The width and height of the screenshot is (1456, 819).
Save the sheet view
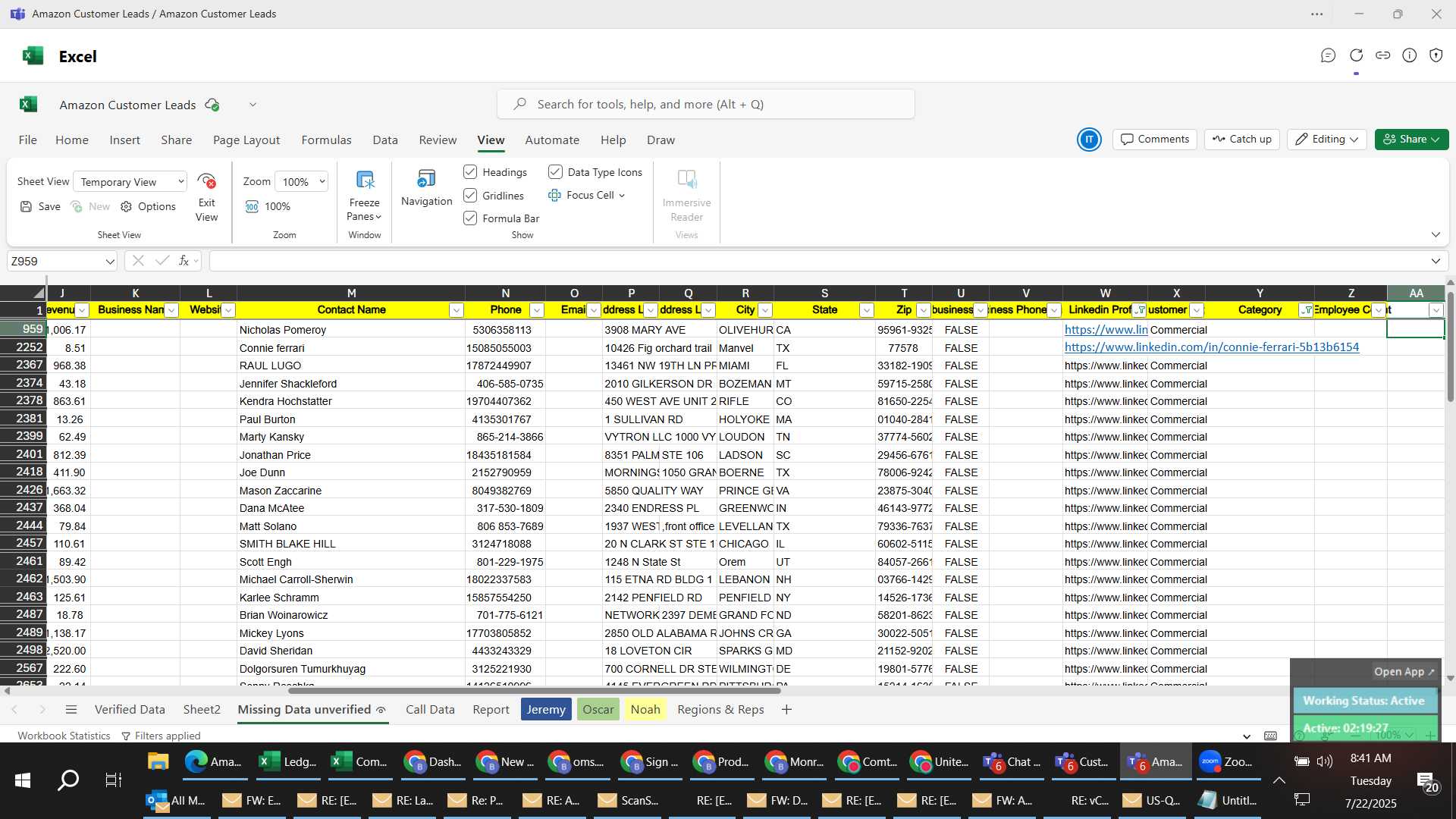tap(40, 206)
